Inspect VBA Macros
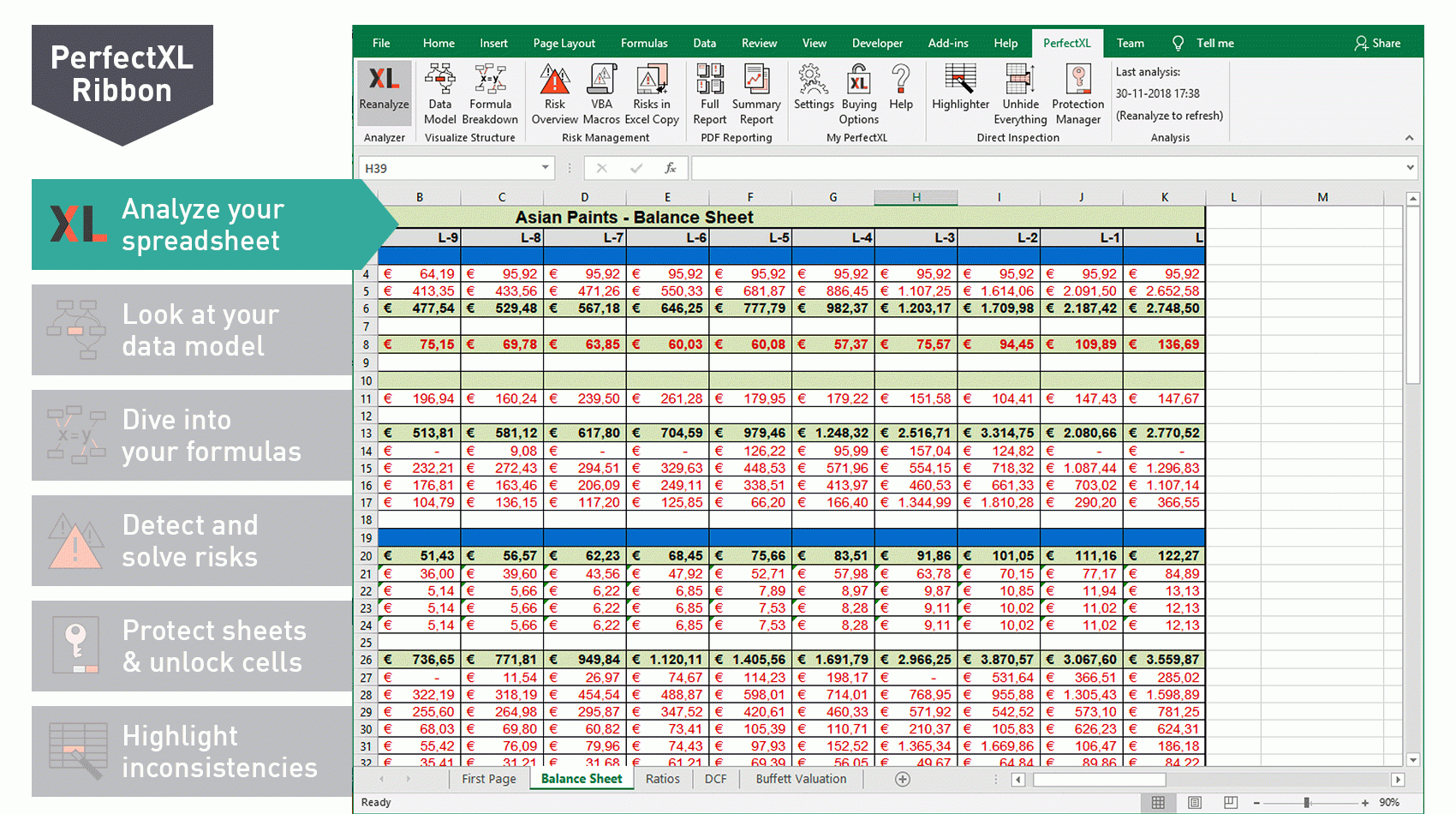 click(601, 94)
